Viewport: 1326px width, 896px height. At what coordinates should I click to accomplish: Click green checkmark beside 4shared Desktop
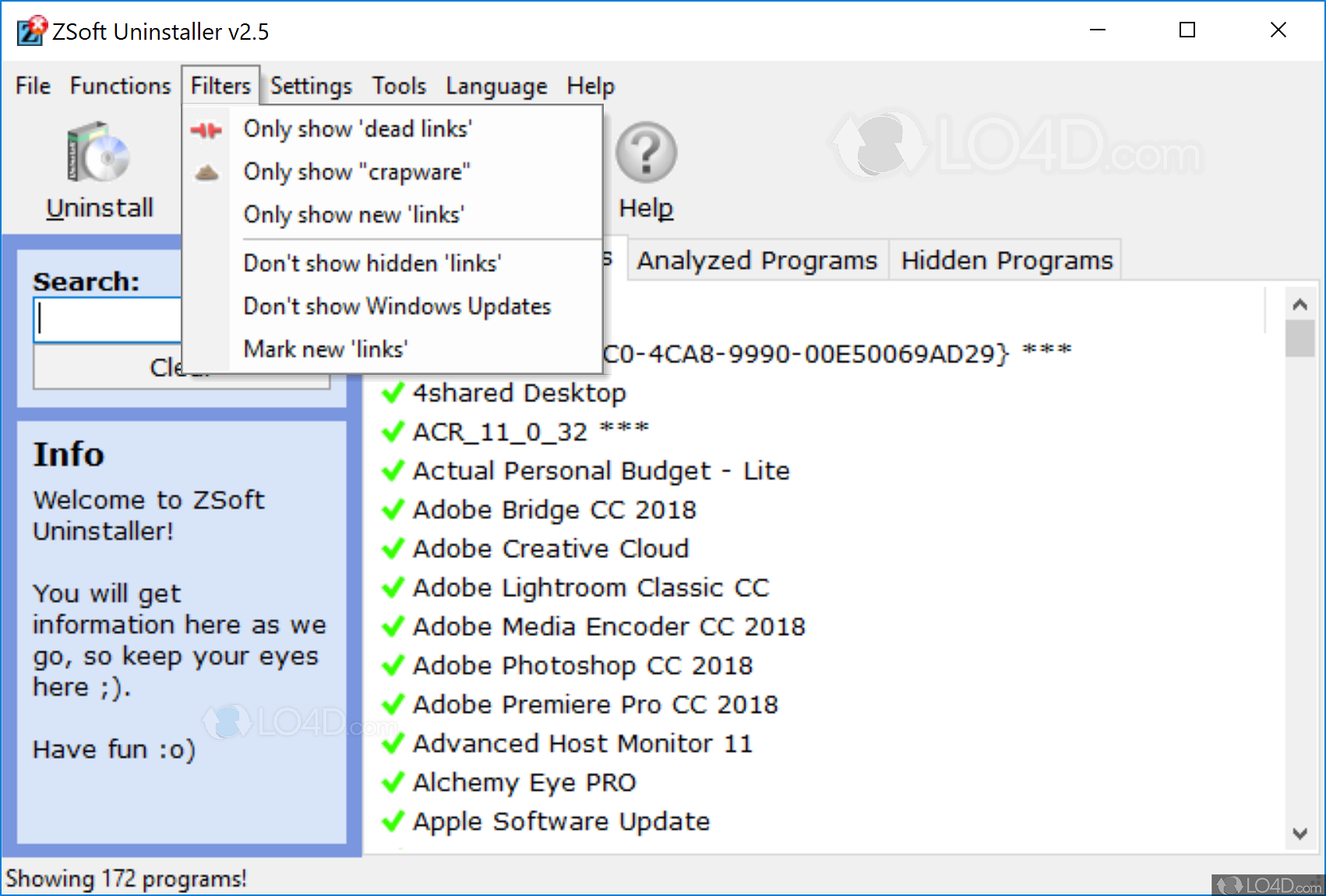coord(393,393)
